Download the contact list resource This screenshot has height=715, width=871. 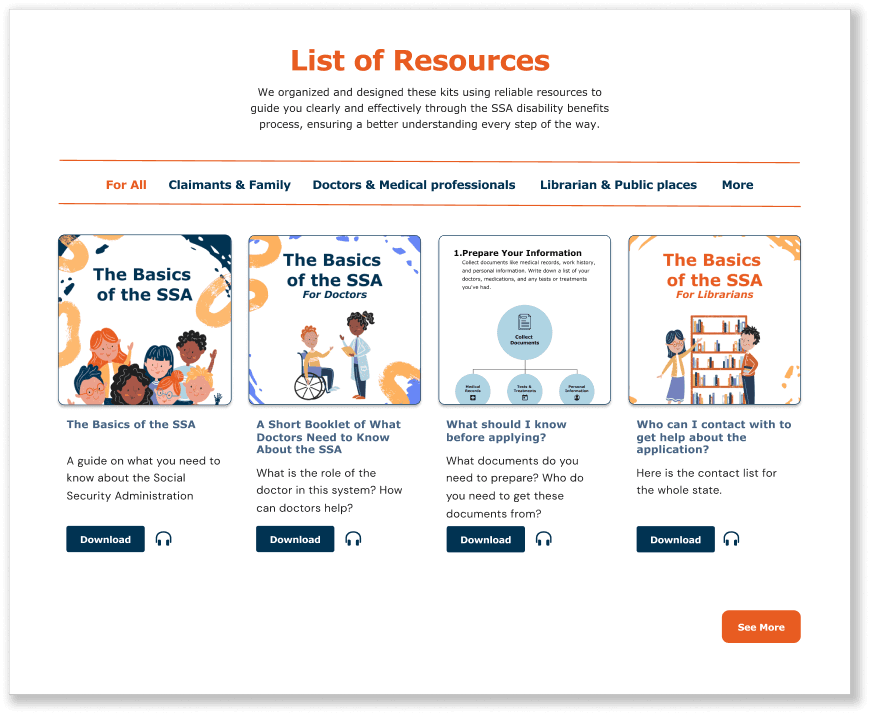click(x=675, y=539)
